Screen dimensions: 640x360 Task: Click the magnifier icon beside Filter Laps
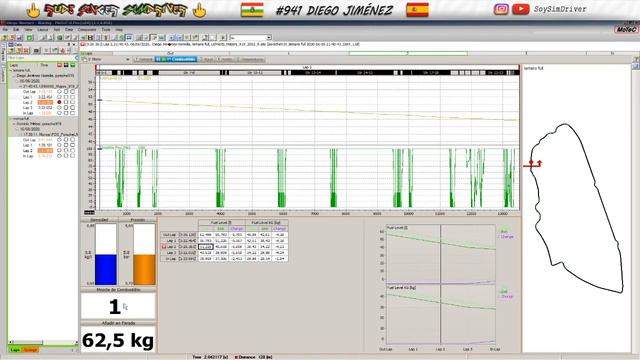pos(76,58)
